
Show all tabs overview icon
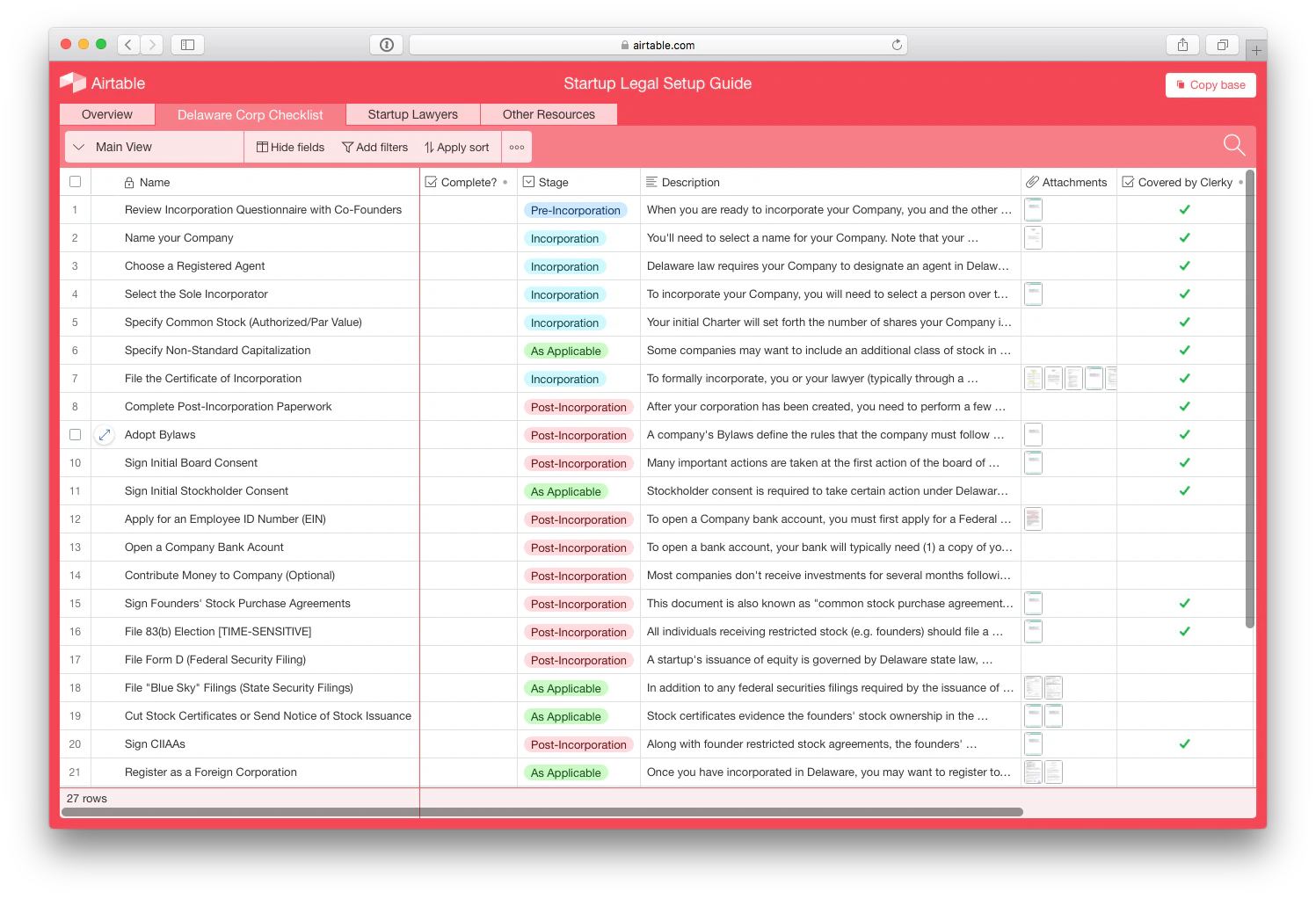click(x=1222, y=44)
